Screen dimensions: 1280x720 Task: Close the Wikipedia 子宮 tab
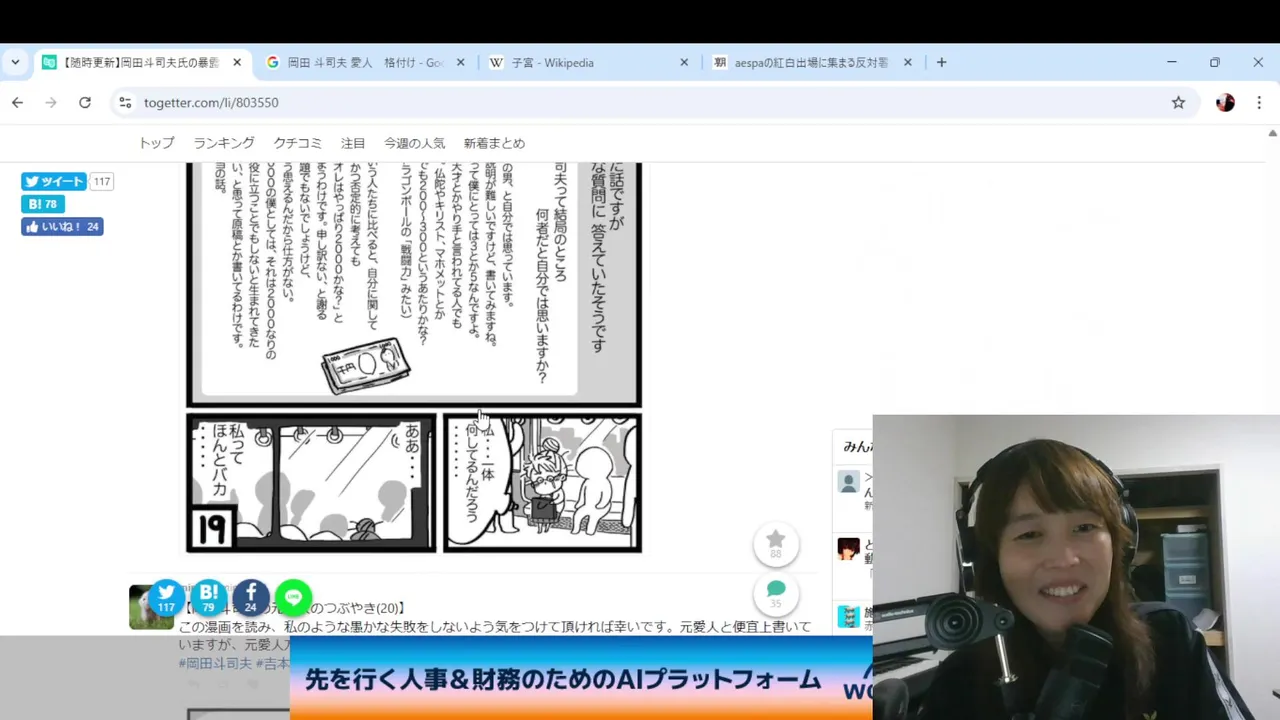pyautogui.click(x=684, y=62)
